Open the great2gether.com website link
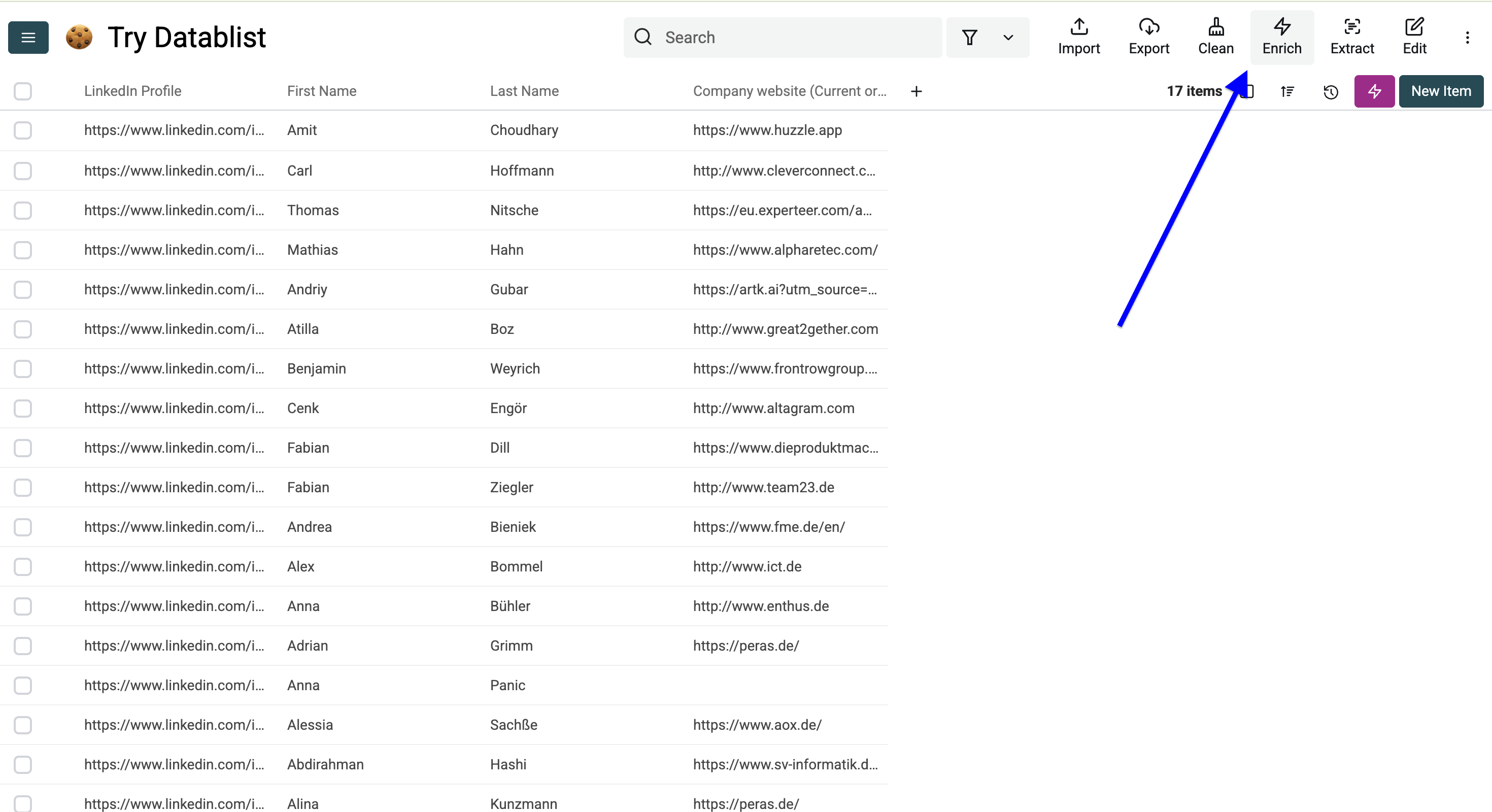Image resolution: width=1492 pixels, height=812 pixels. [x=786, y=329]
